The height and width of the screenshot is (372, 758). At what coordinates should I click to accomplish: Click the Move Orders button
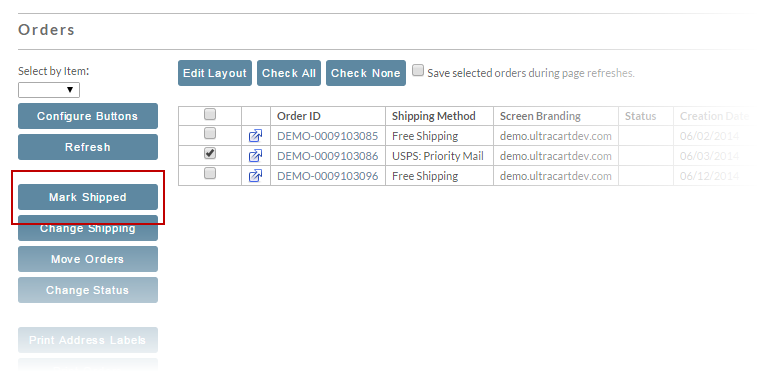88,259
